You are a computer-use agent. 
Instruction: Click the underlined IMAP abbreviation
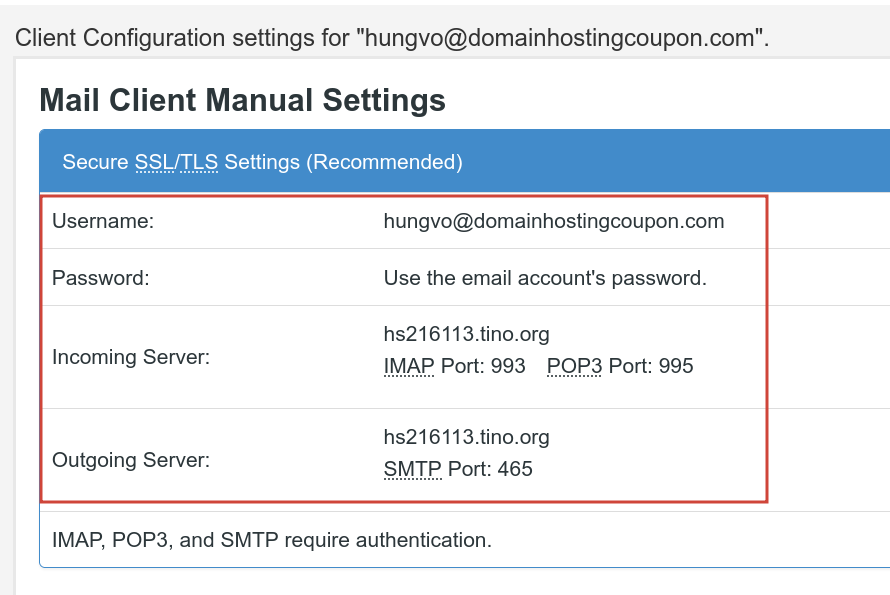click(409, 366)
